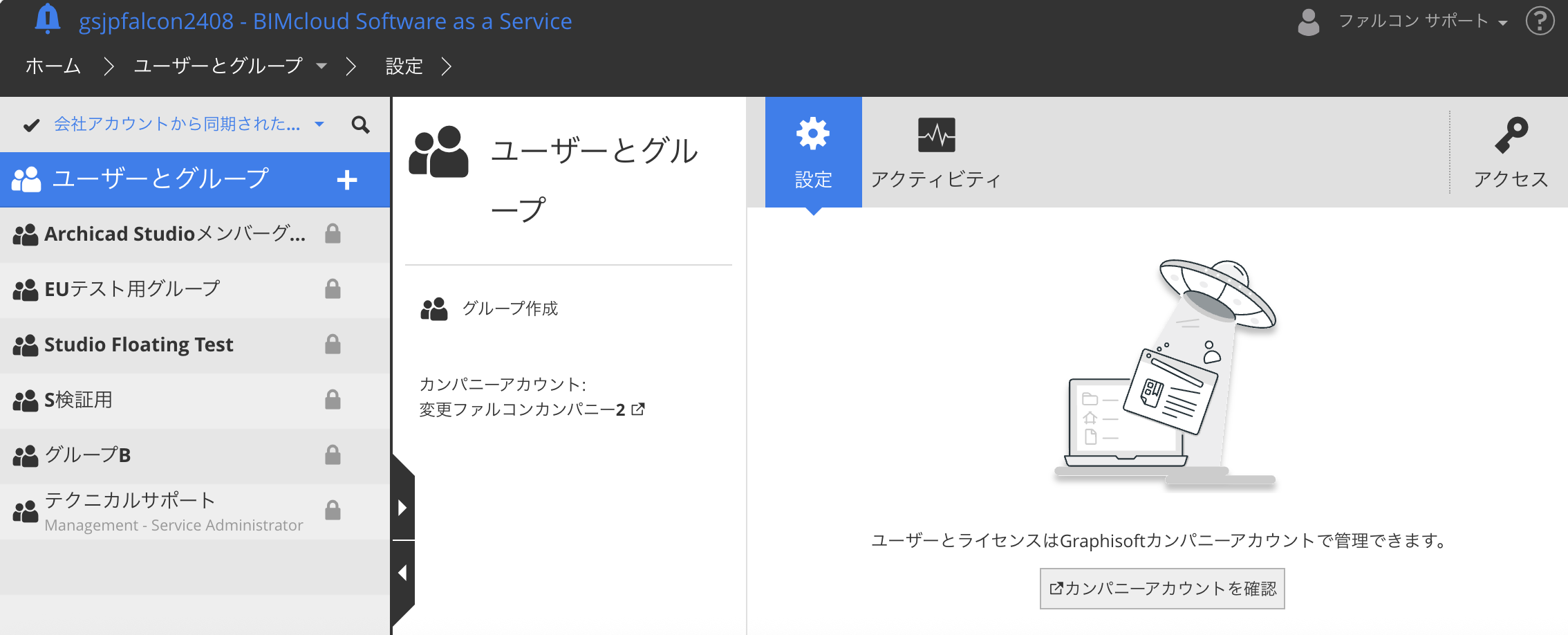Open the 会社アカウントから同期された filter dropdown
The image size is (1568, 635).
(x=189, y=125)
